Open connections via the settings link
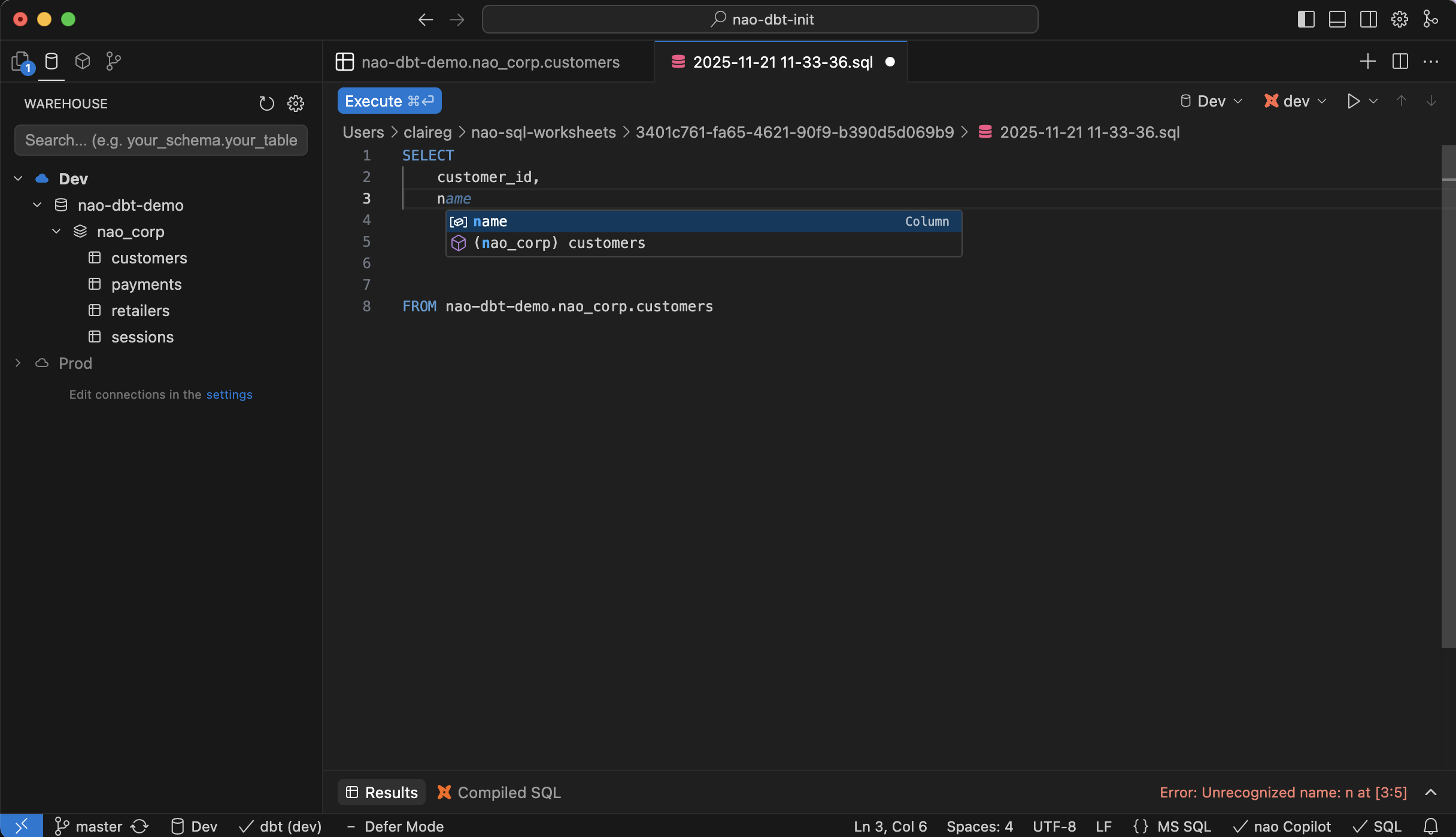 click(229, 395)
